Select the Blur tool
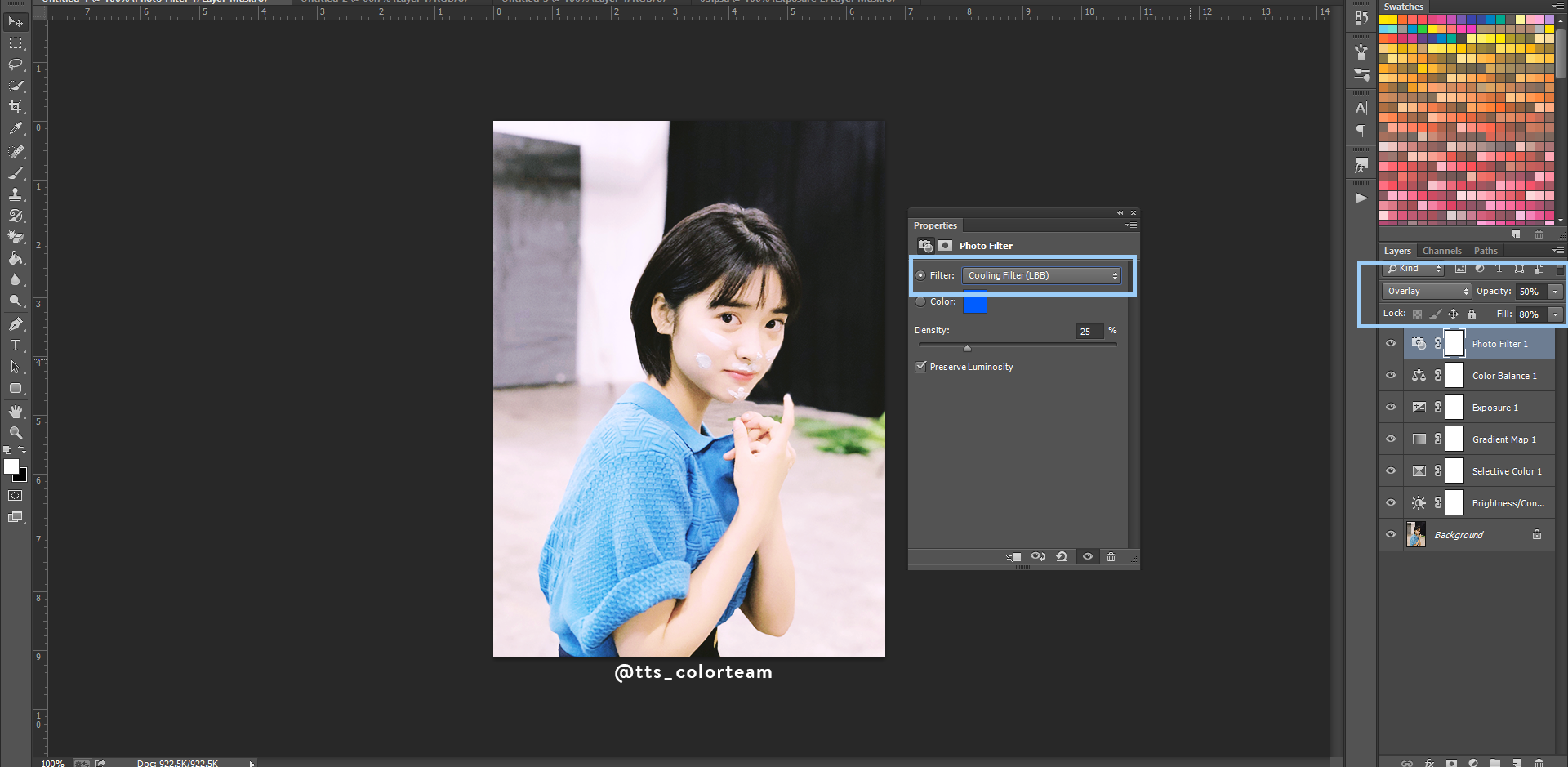This screenshot has height=767, width=1568. [x=16, y=279]
